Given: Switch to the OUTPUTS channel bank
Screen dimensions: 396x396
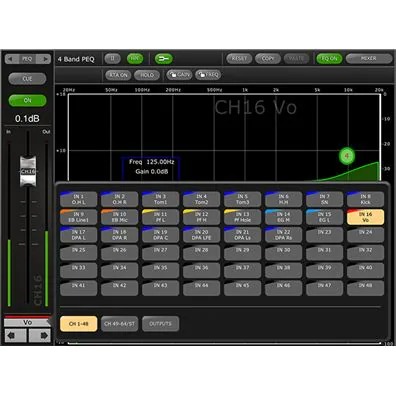Looking at the screenshot, I should pyautogui.click(x=160, y=324).
